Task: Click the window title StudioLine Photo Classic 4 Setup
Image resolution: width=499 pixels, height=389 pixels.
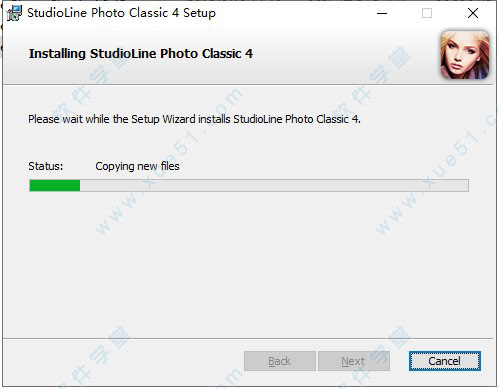Action: pos(121,13)
